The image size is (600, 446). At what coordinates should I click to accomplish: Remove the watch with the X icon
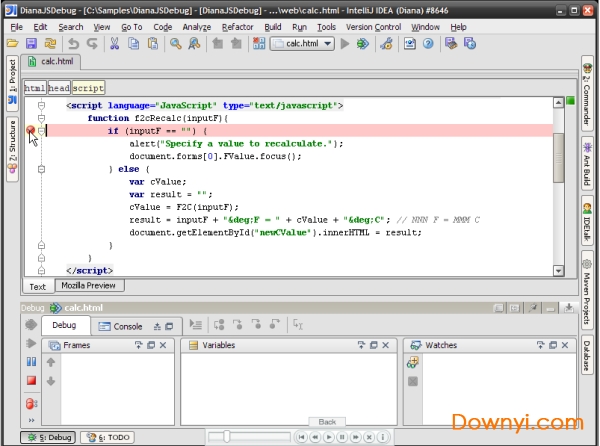point(413,381)
